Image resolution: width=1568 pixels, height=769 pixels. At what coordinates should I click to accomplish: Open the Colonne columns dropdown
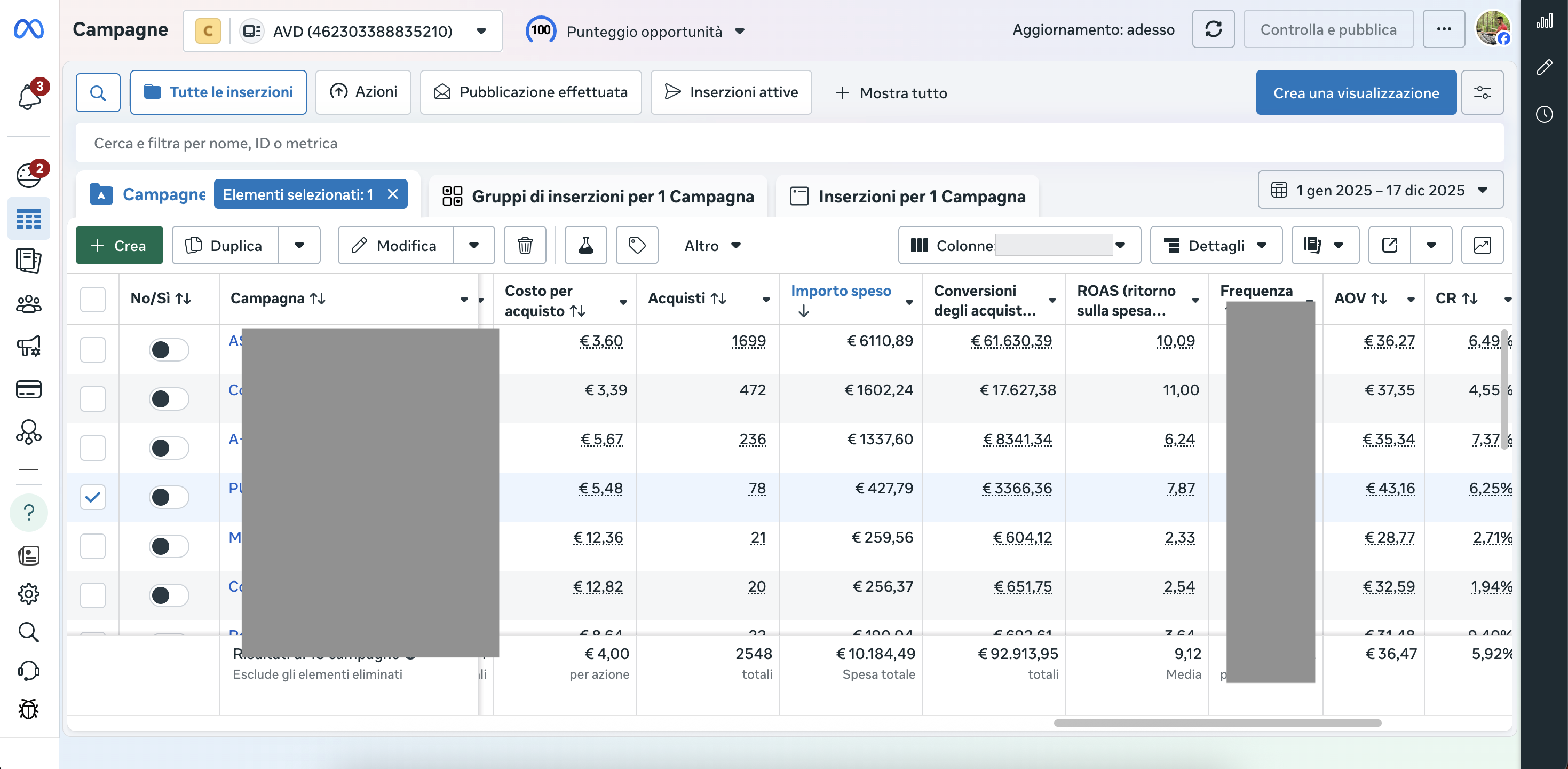click(1019, 245)
